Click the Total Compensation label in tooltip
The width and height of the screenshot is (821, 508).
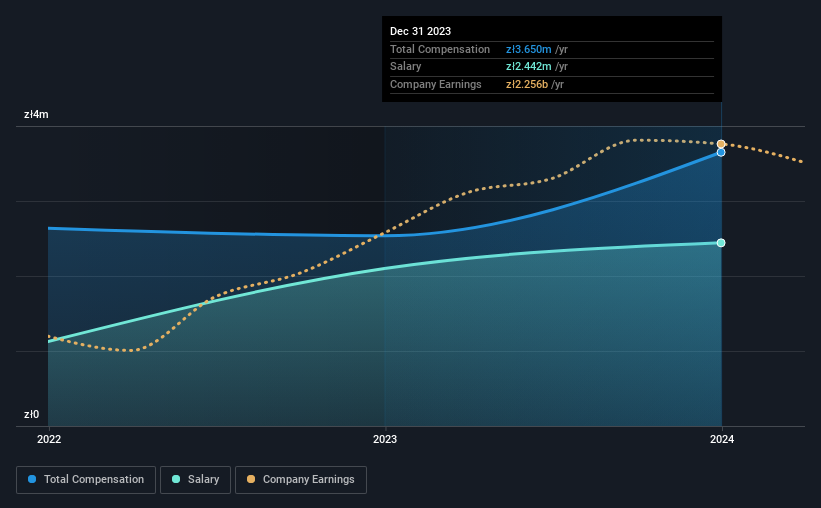(440, 49)
